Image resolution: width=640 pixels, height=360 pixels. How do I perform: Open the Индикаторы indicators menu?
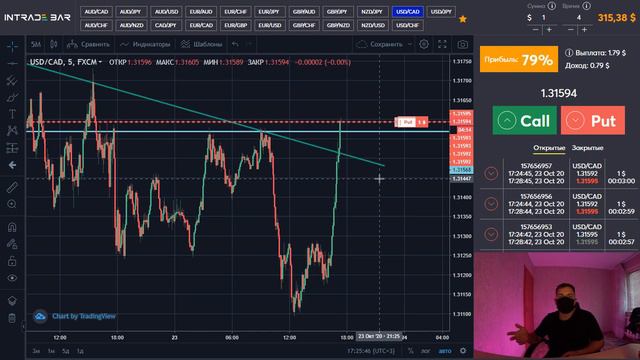[x=145, y=44]
